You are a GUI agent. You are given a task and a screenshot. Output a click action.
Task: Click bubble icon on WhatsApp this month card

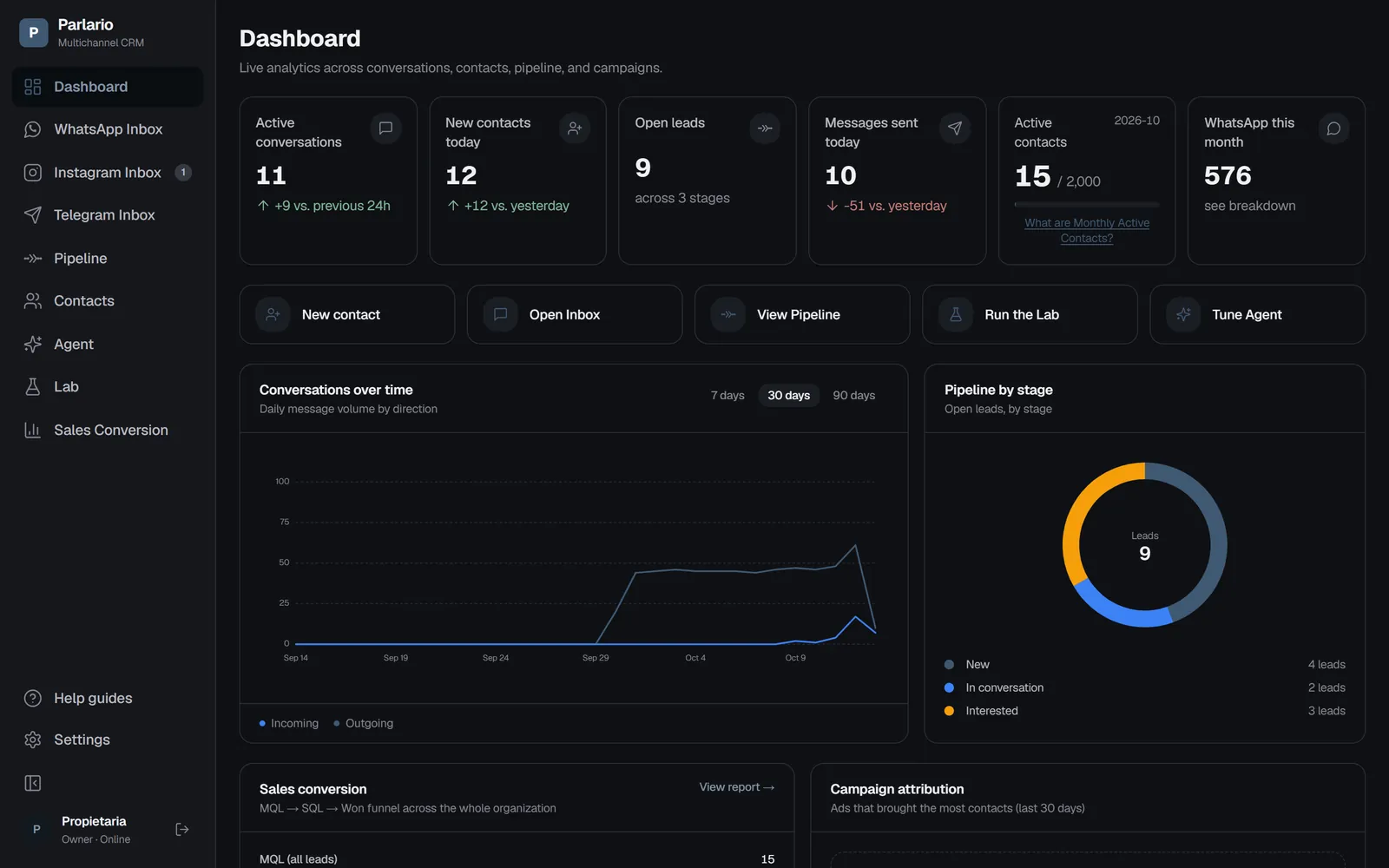click(x=1334, y=128)
